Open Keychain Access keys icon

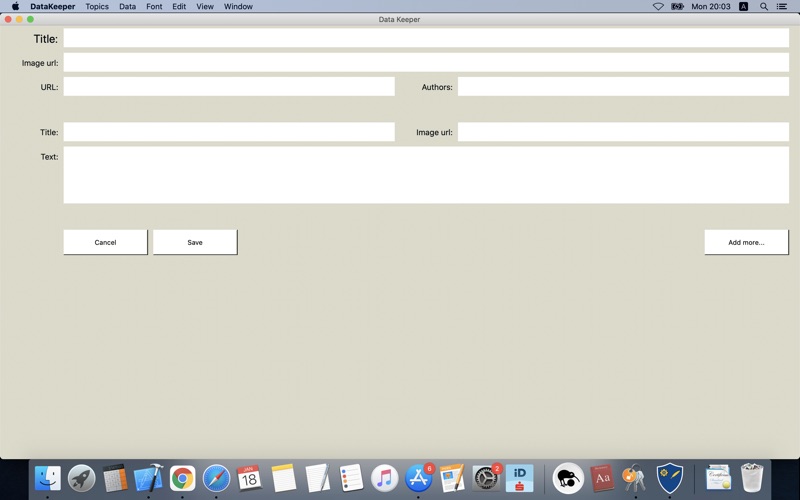coord(635,478)
